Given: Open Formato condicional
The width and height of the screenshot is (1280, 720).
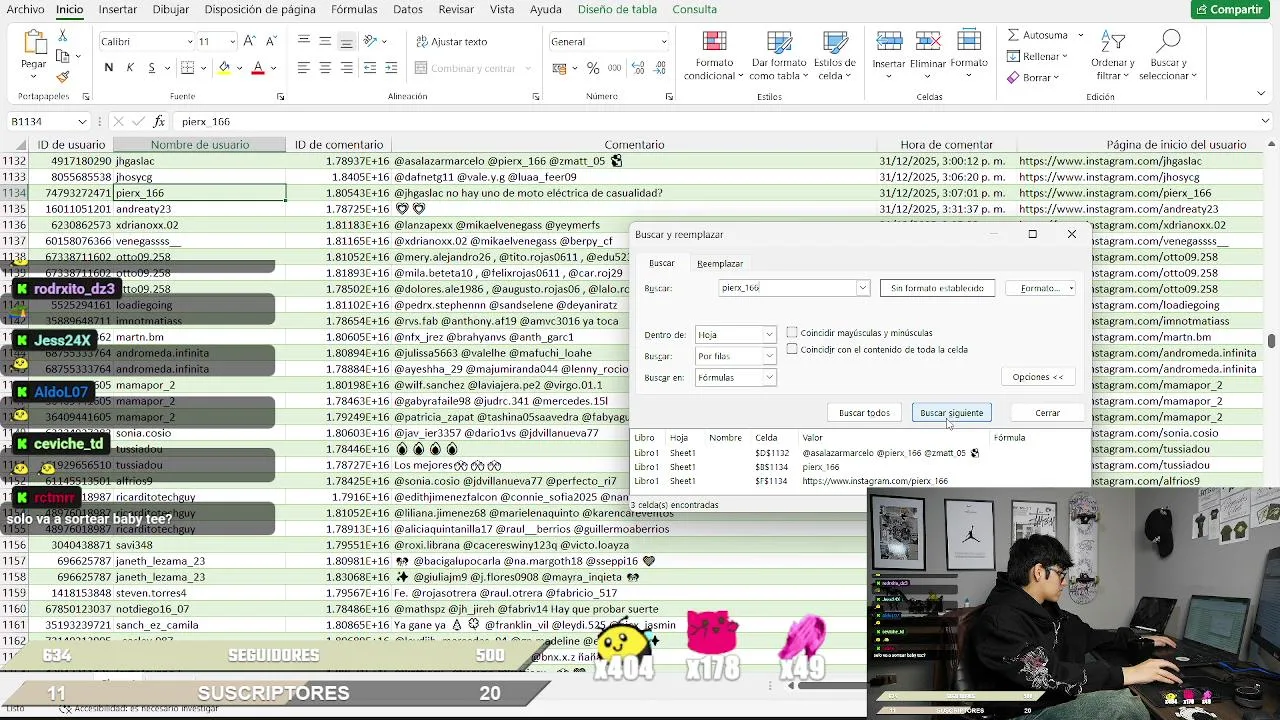Looking at the screenshot, I should (714, 56).
